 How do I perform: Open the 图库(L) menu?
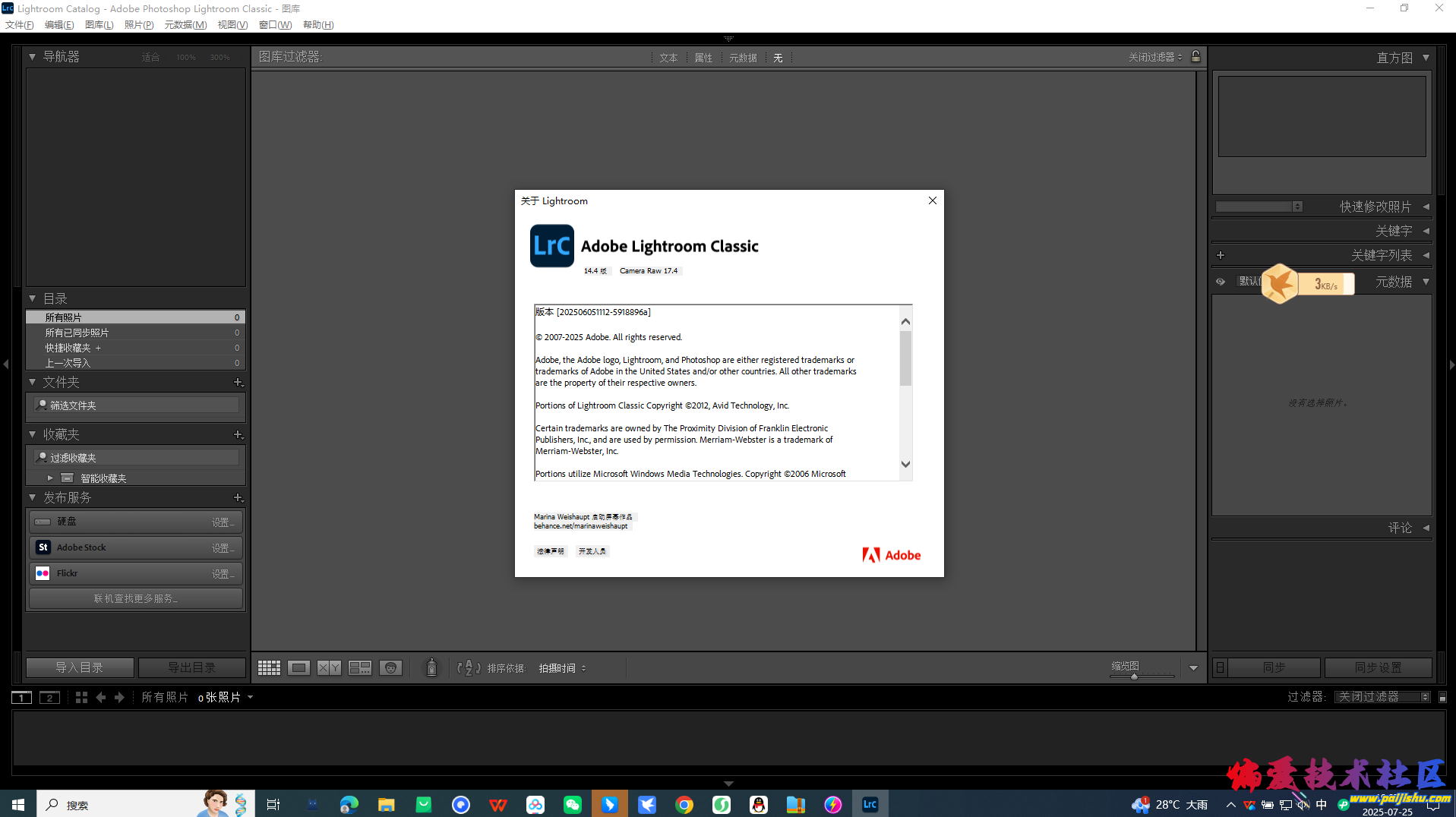[99, 25]
